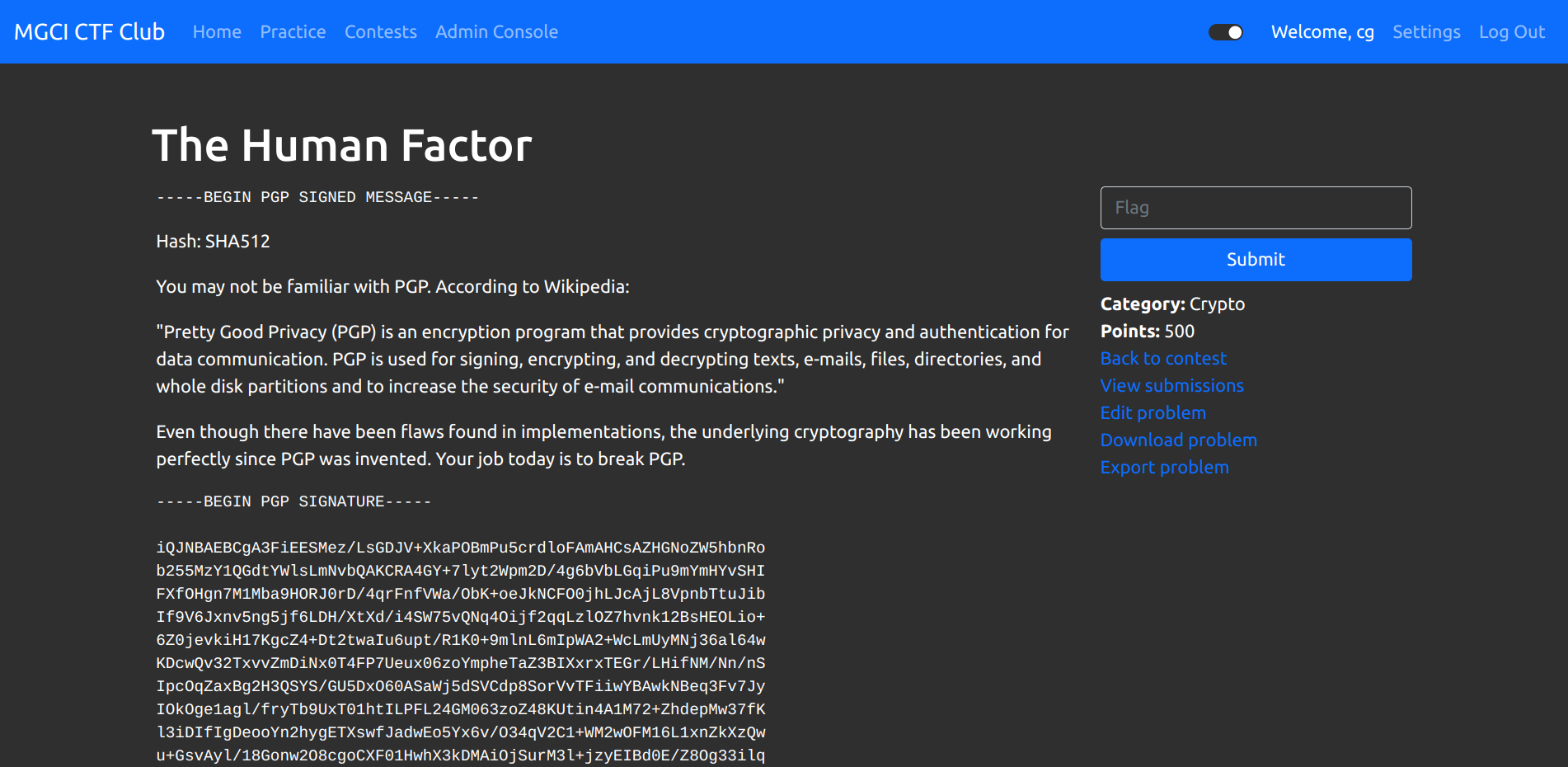Click Edit problem link
This screenshot has height=767, width=1568.
click(x=1153, y=413)
